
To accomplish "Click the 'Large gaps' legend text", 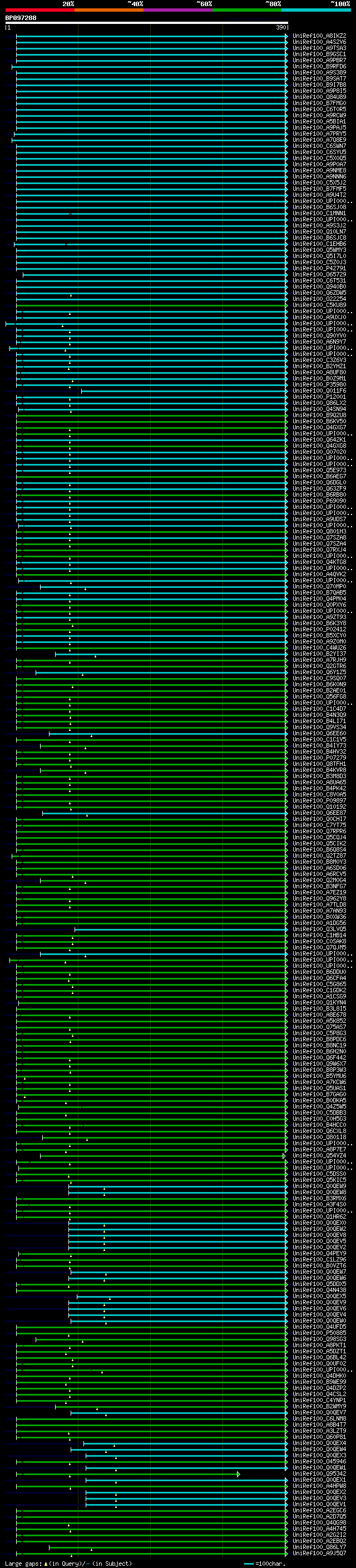I will (23, 1563).
